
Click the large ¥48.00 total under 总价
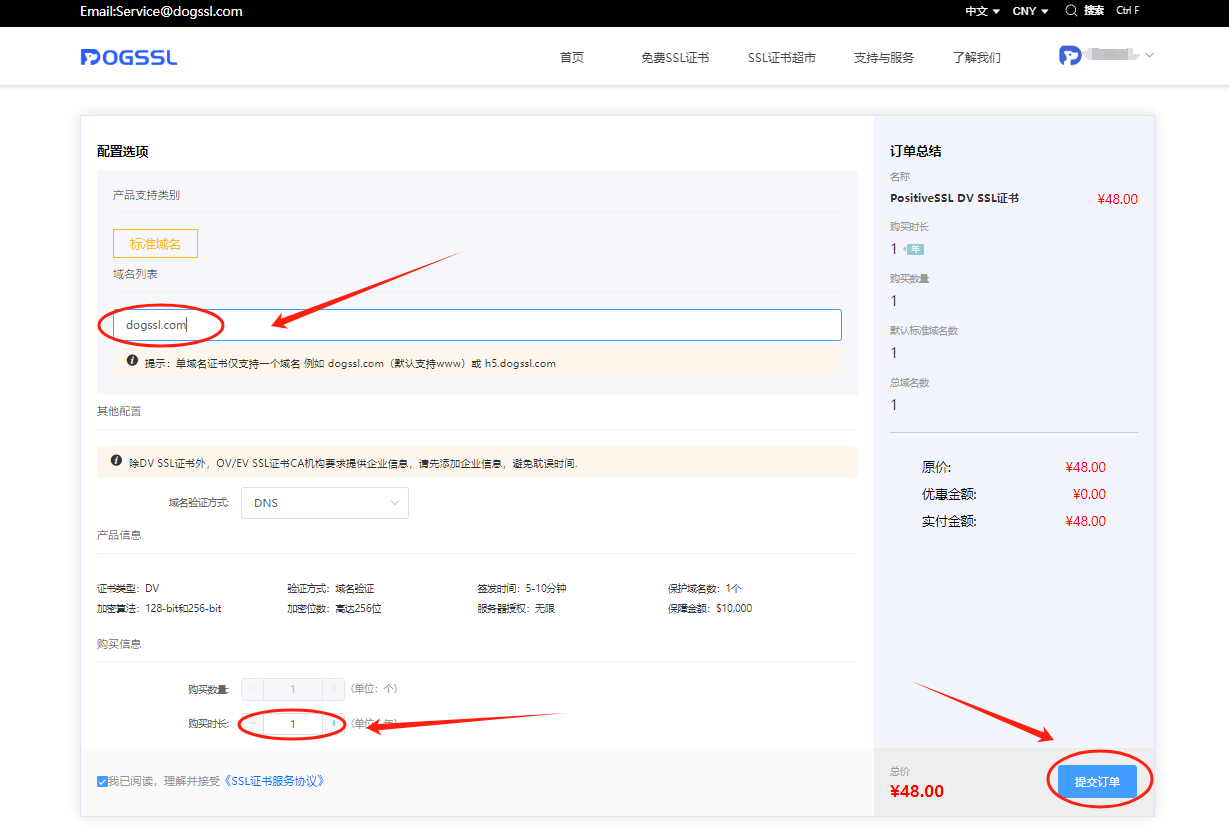click(x=917, y=791)
